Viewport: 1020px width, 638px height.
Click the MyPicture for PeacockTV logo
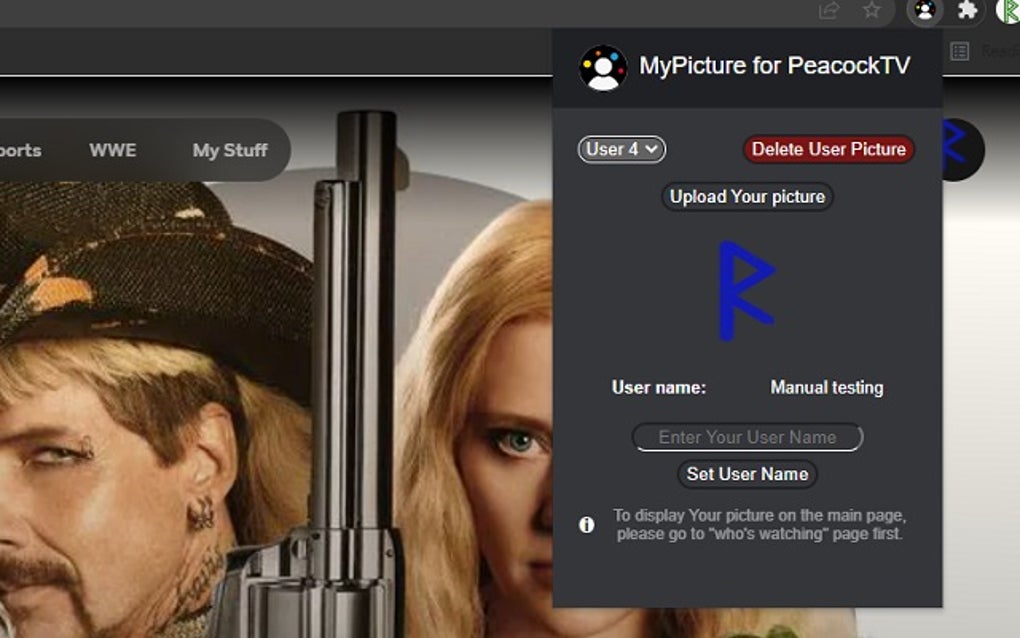(601, 66)
